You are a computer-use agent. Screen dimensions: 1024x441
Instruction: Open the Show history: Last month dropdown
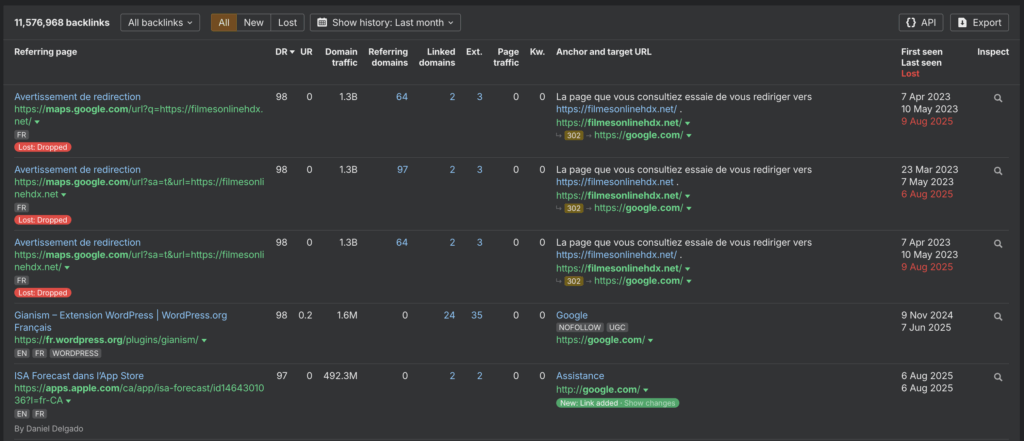pyautogui.click(x=385, y=22)
